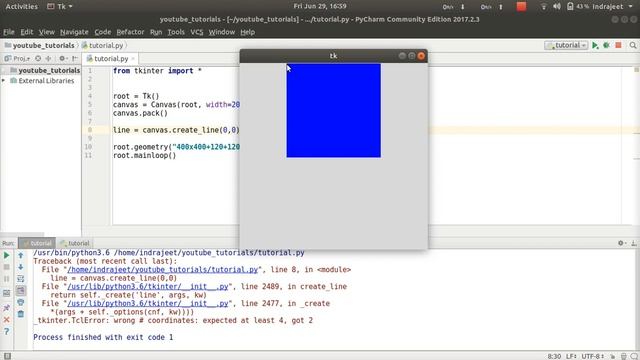Select youtube_tutorials project root in tree
Screen dimensions: 640x360
coord(45,71)
